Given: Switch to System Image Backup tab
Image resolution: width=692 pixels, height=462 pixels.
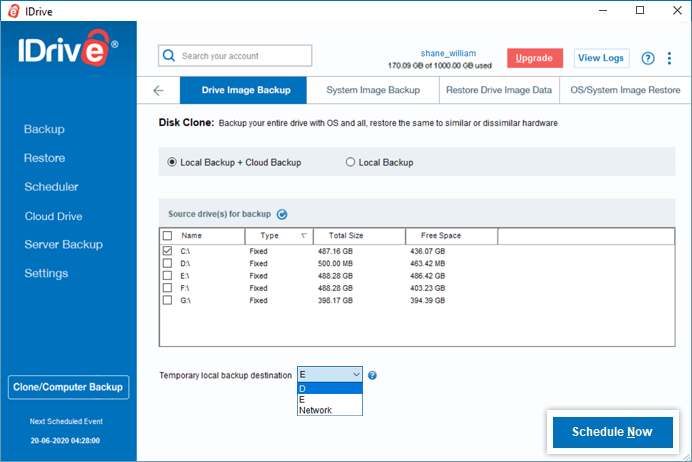Looking at the screenshot, I should [x=373, y=90].
